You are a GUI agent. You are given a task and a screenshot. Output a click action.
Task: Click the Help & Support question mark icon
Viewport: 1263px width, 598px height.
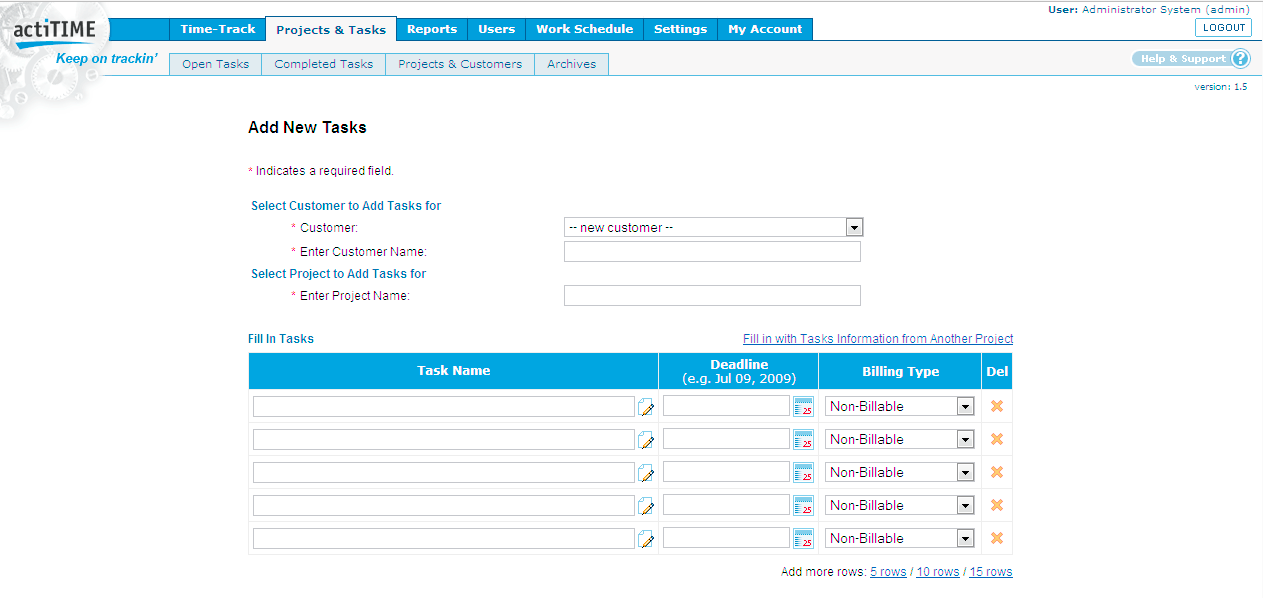tap(1240, 59)
